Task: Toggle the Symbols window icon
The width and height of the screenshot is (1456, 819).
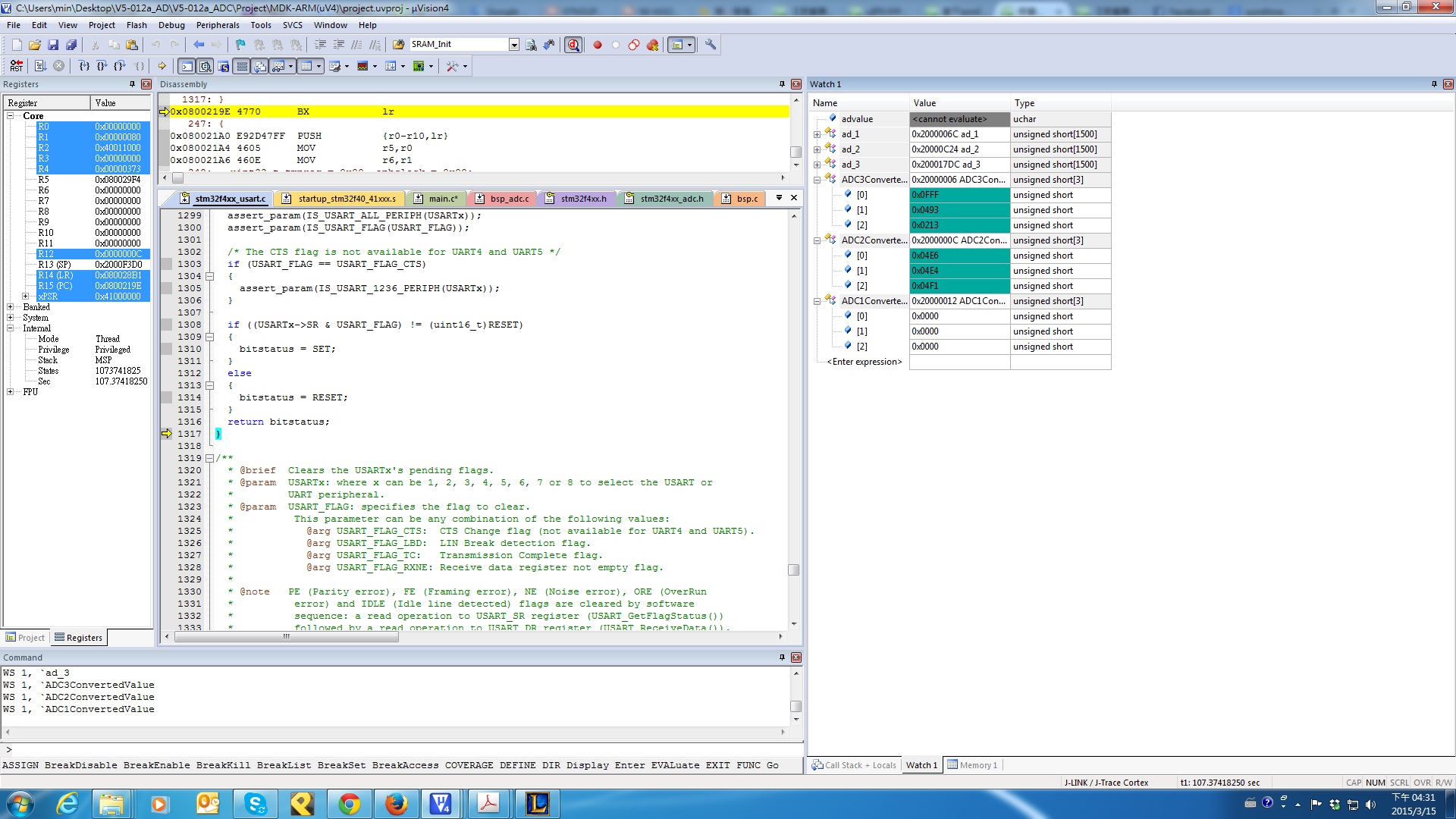Action: tap(224, 66)
